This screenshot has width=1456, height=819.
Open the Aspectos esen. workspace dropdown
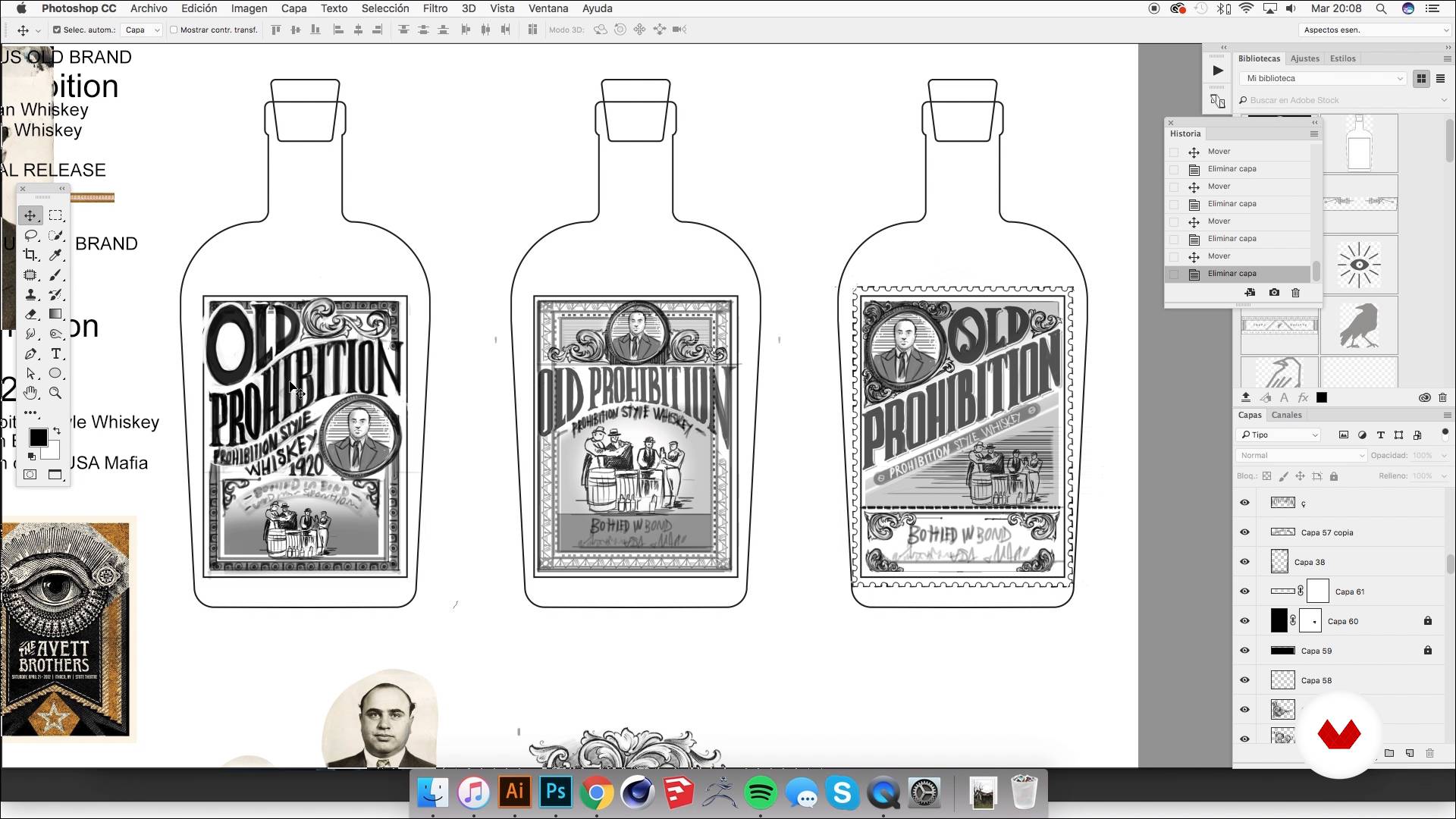[1374, 30]
